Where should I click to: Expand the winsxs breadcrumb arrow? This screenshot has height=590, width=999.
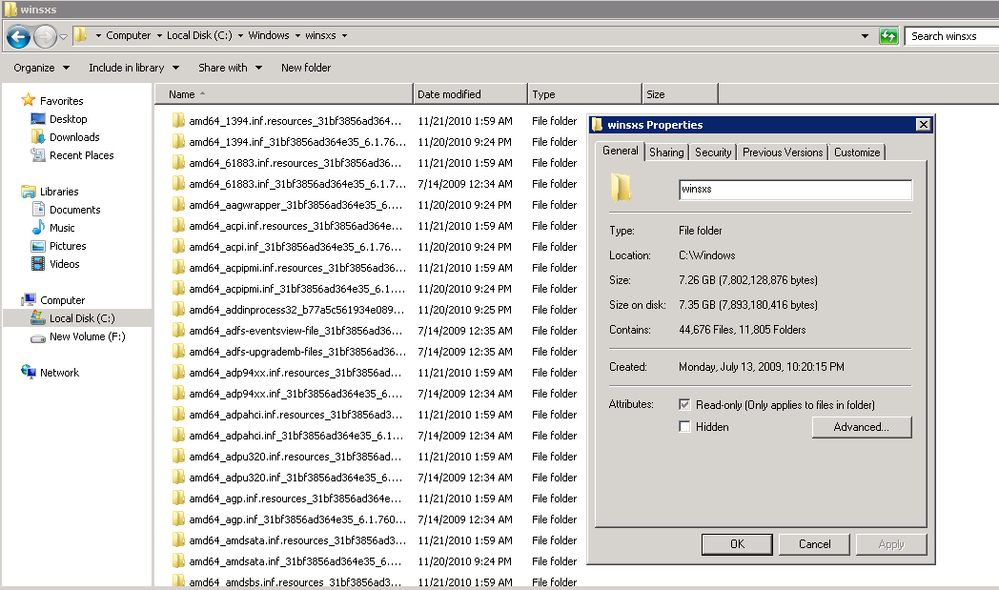344,36
